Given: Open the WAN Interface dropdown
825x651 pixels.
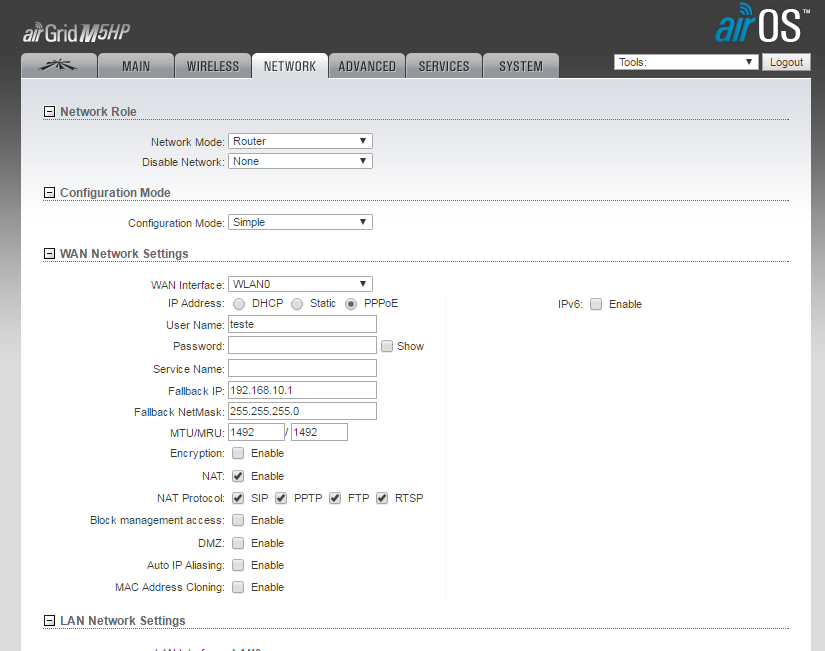Looking at the screenshot, I should (300, 284).
